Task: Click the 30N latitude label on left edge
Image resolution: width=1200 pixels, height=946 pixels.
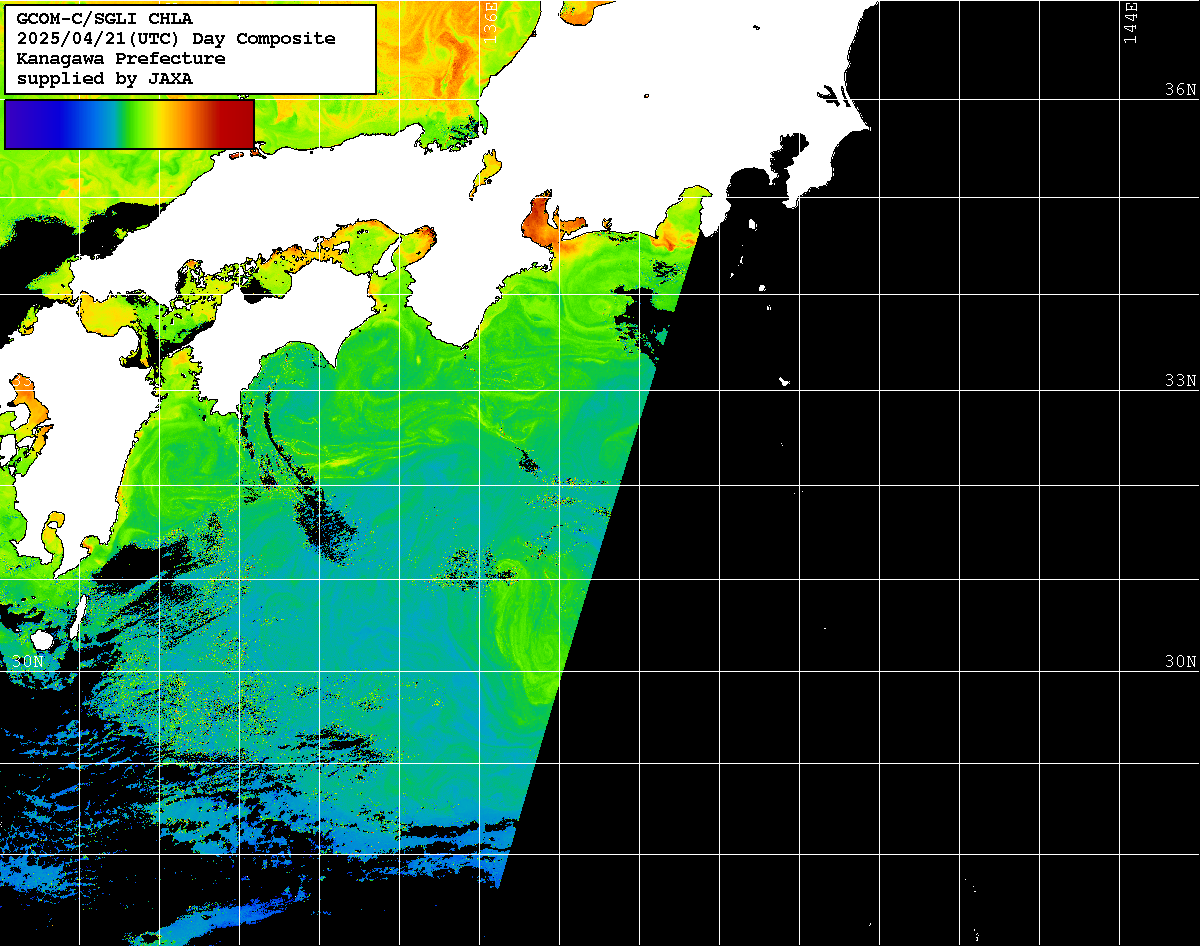Action: point(29,662)
